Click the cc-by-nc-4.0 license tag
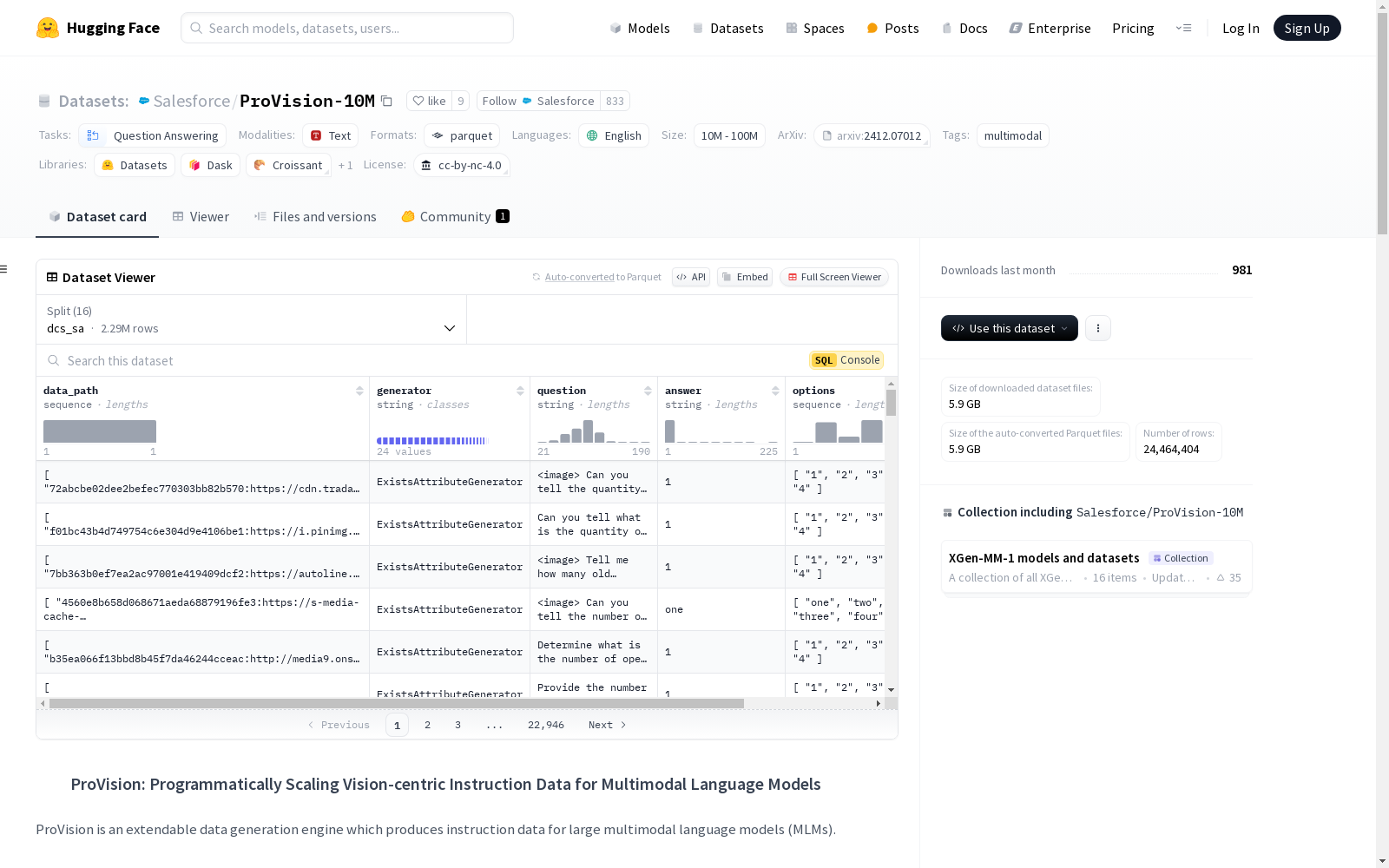The width and height of the screenshot is (1389, 868). click(x=461, y=165)
